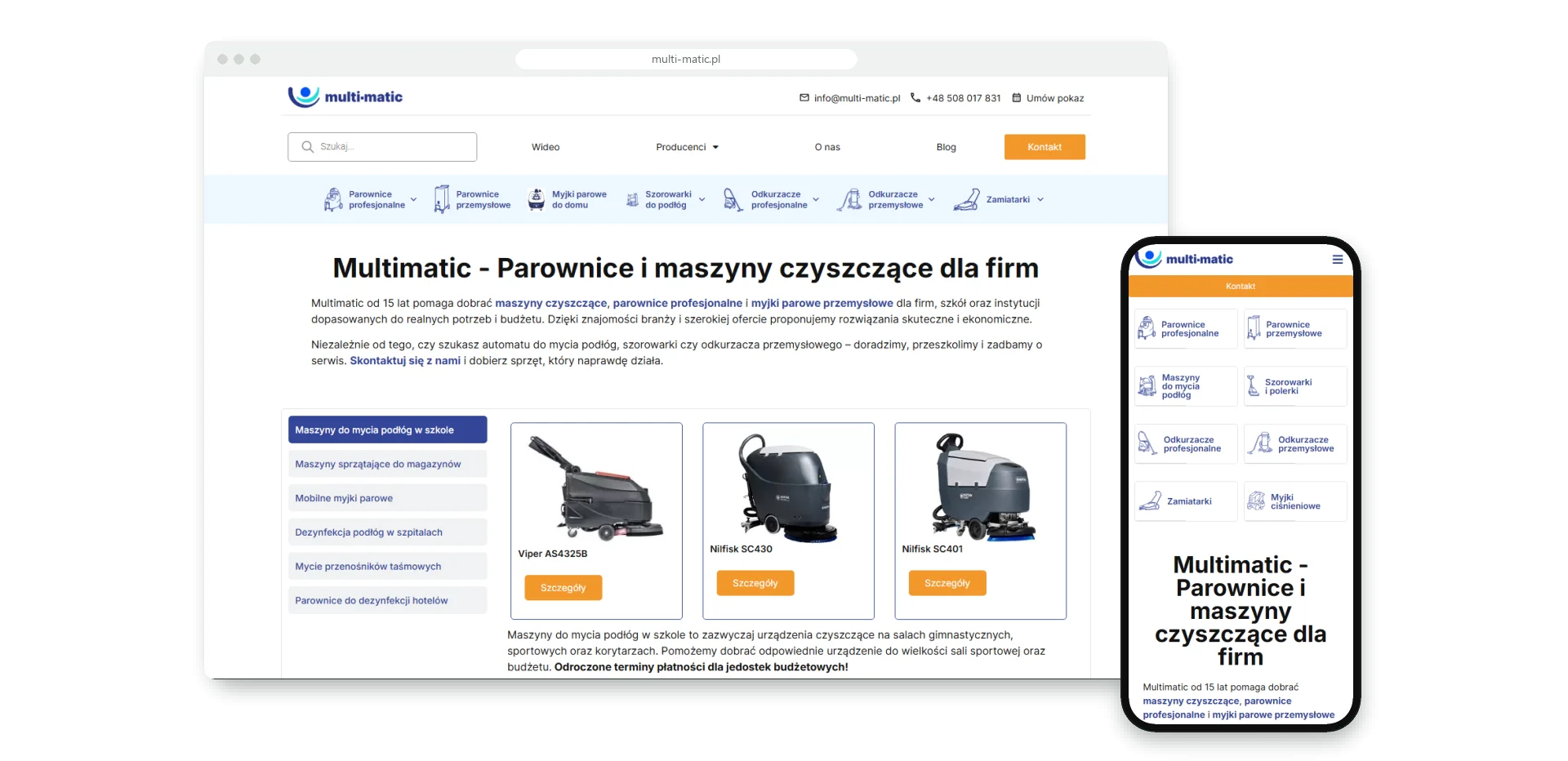Select tab Dezynfekcja podłóg w szpitalach

point(388,532)
